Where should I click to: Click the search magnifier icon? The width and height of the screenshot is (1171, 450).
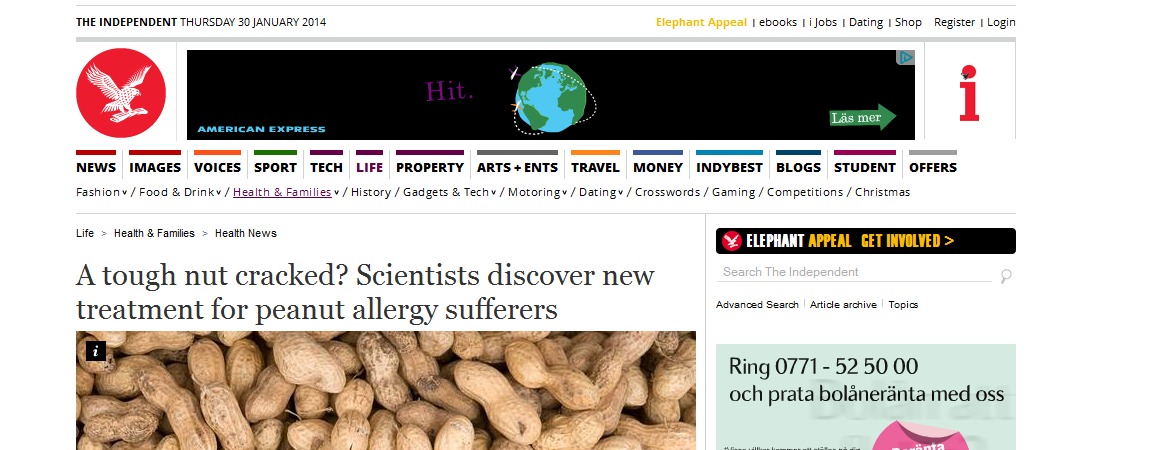pos(1006,276)
